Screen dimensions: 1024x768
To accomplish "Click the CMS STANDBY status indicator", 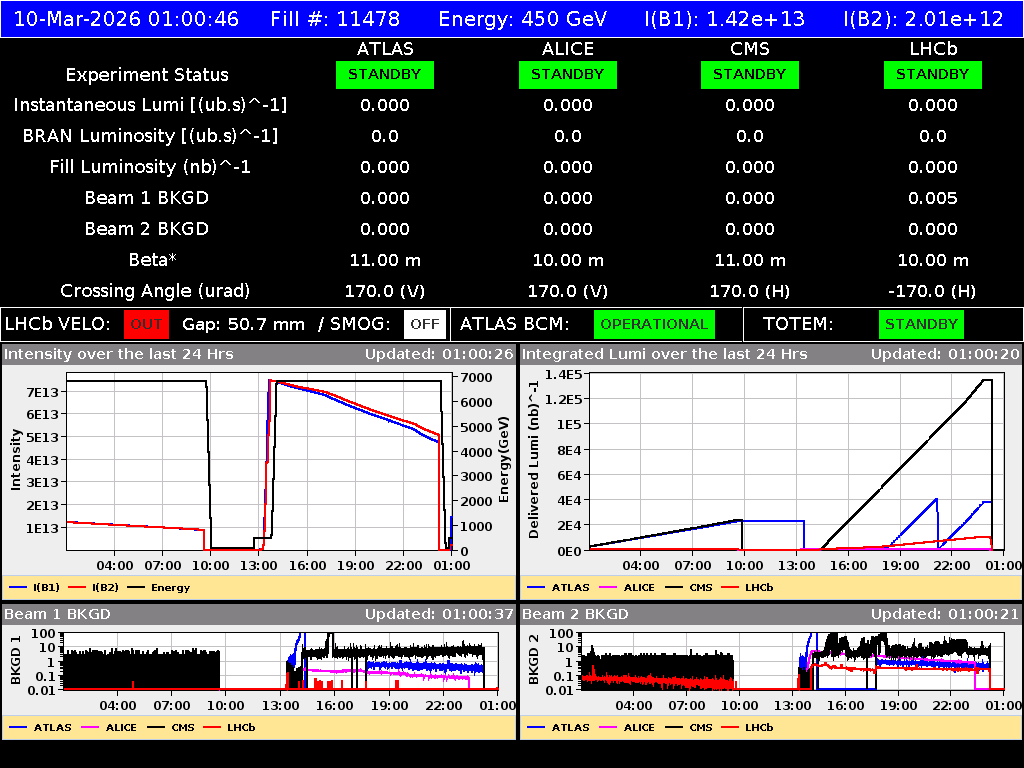I will [x=750, y=74].
